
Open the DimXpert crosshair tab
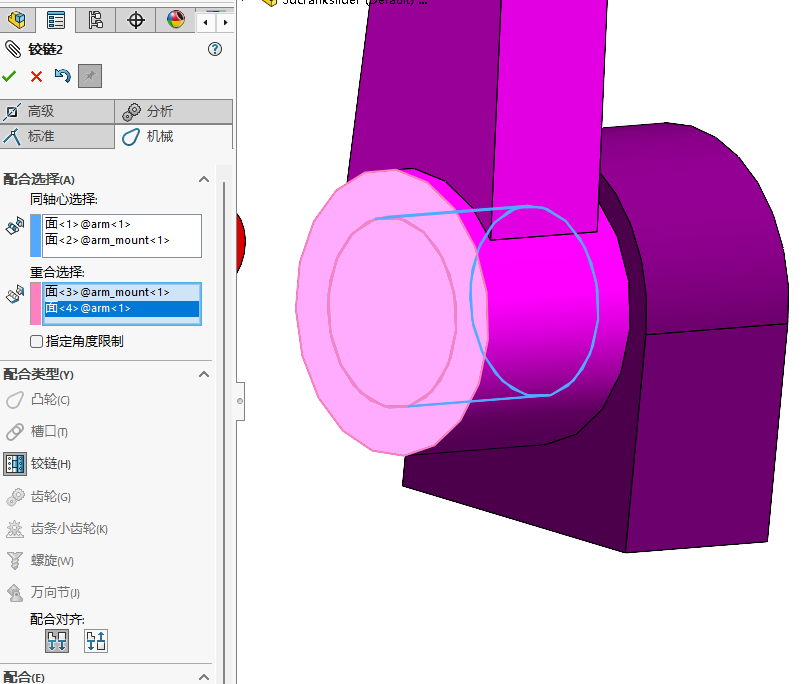point(135,20)
